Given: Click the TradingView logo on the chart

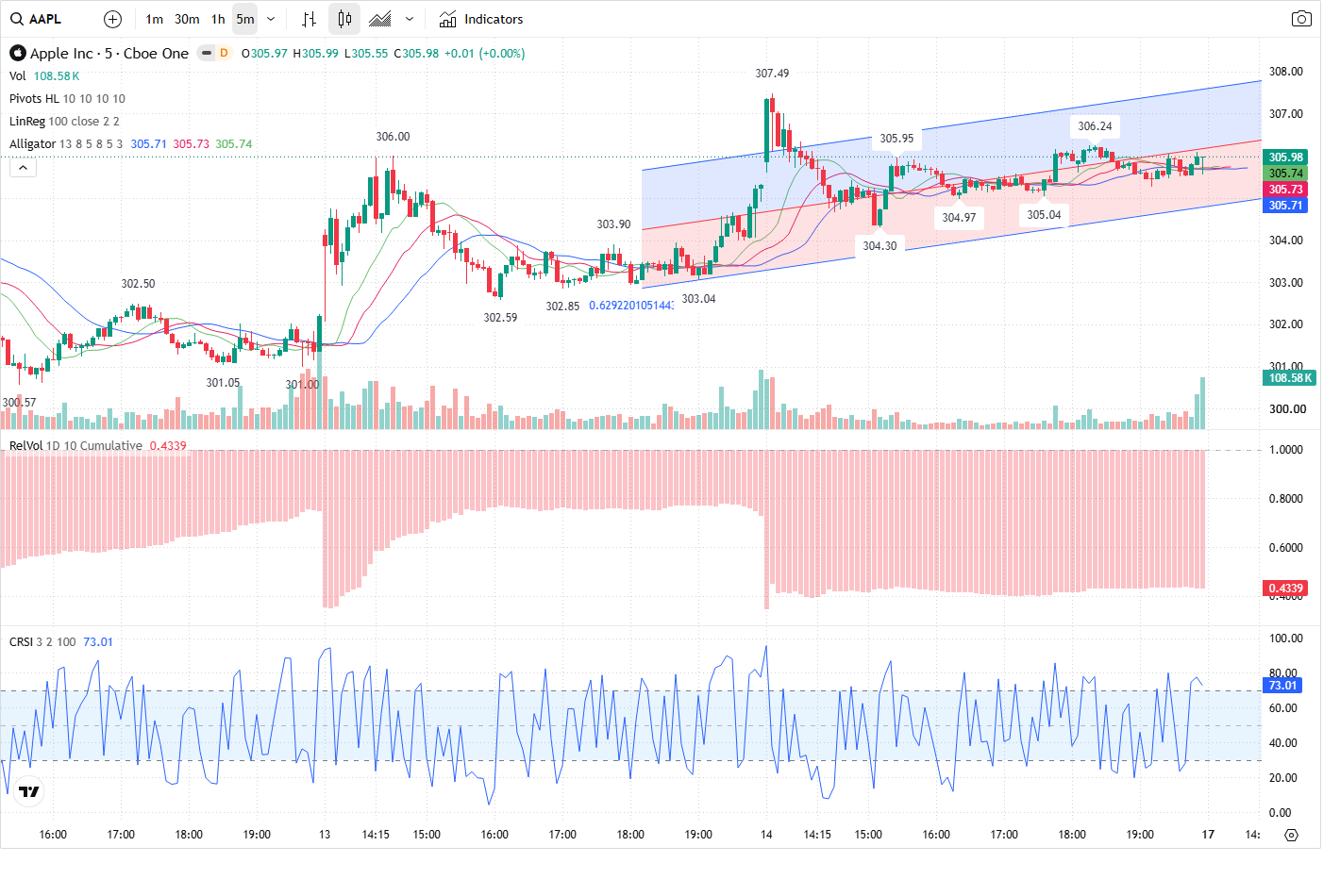Looking at the screenshot, I should pyautogui.click(x=29, y=791).
